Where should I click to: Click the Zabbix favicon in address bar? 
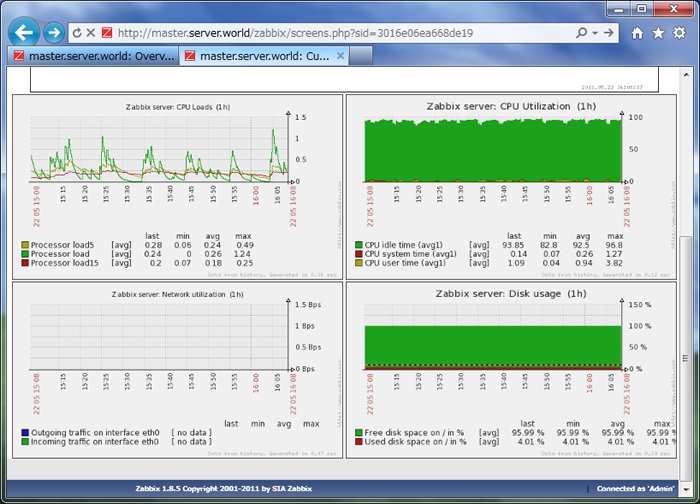click(107, 33)
